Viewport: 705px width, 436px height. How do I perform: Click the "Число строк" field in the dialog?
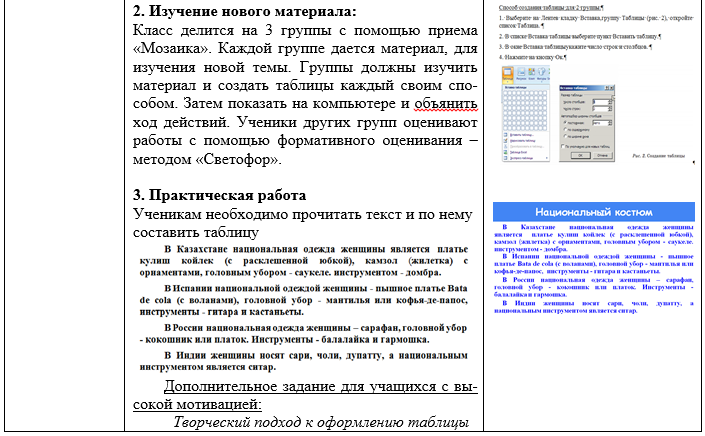(600, 109)
